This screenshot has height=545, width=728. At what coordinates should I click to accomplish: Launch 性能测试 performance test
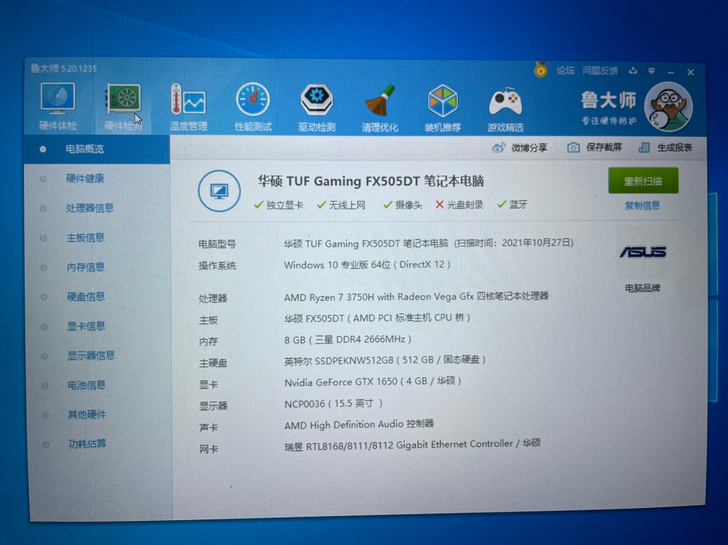pyautogui.click(x=253, y=107)
